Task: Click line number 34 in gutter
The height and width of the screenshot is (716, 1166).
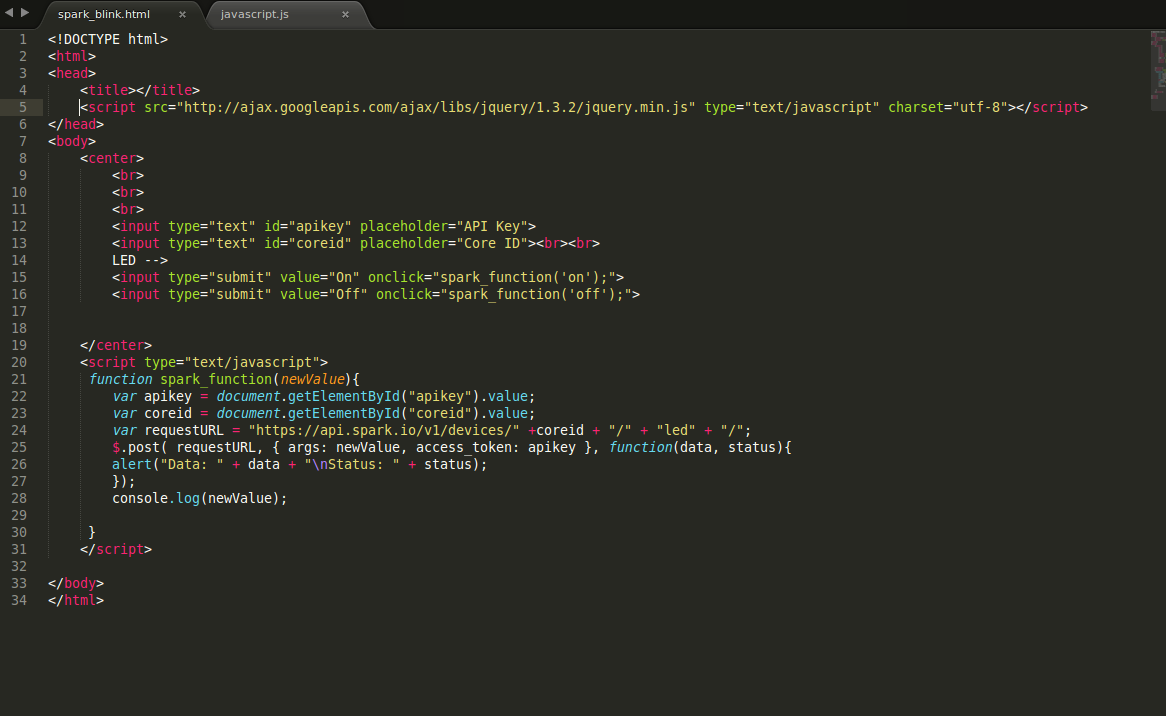Action: click(x=19, y=600)
